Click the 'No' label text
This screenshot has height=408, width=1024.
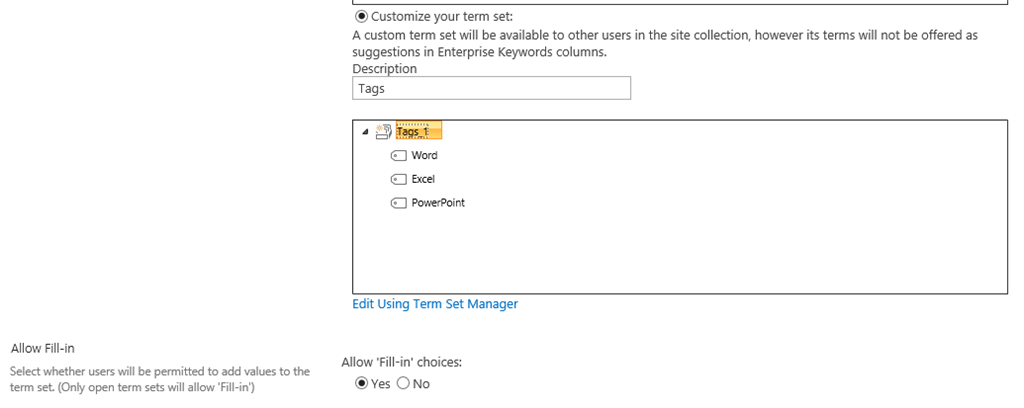pyautogui.click(x=421, y=384)
